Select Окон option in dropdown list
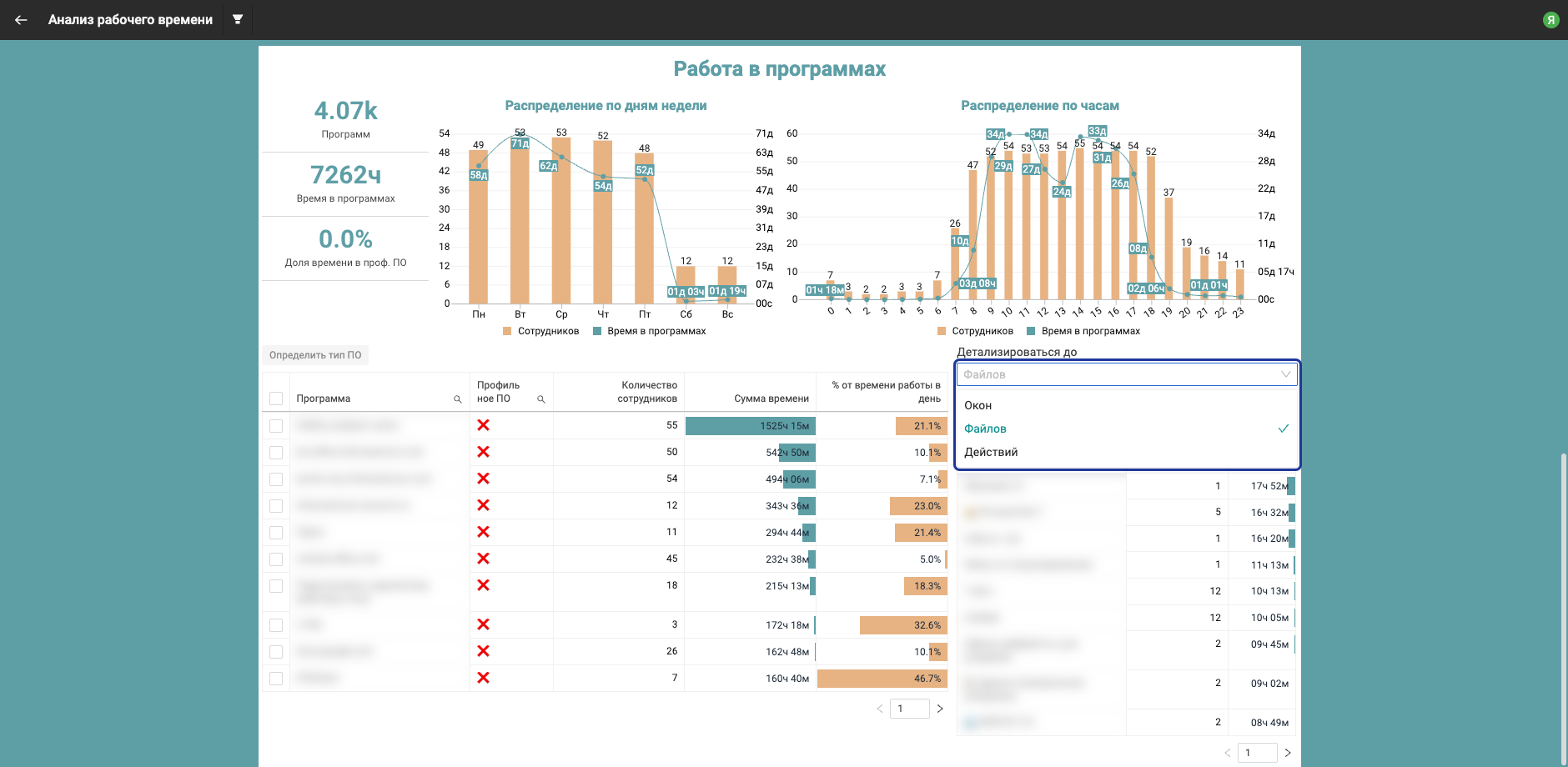This screenshot has width=1568, height=767. pos(978,405)
